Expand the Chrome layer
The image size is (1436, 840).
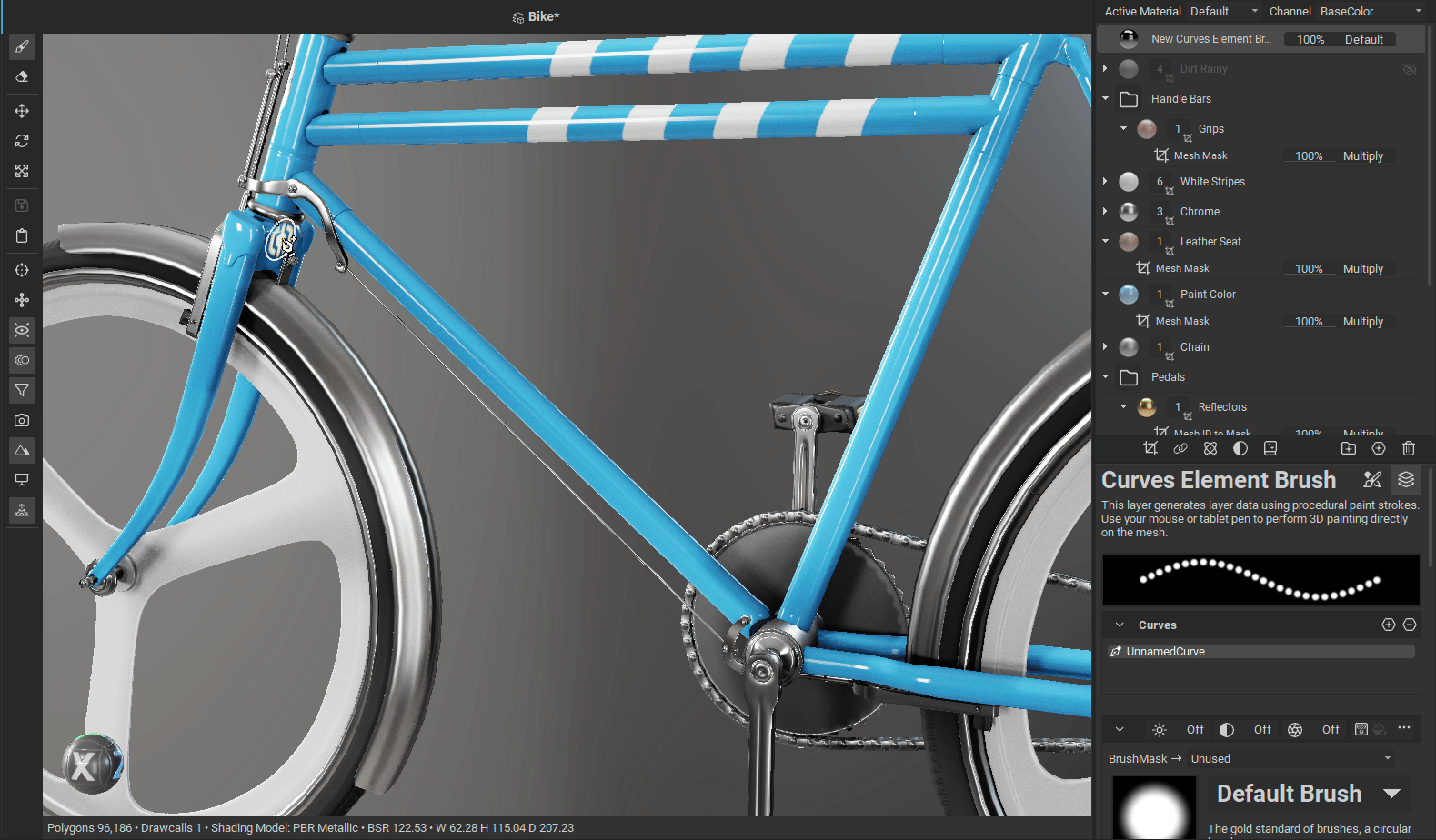1105,212
